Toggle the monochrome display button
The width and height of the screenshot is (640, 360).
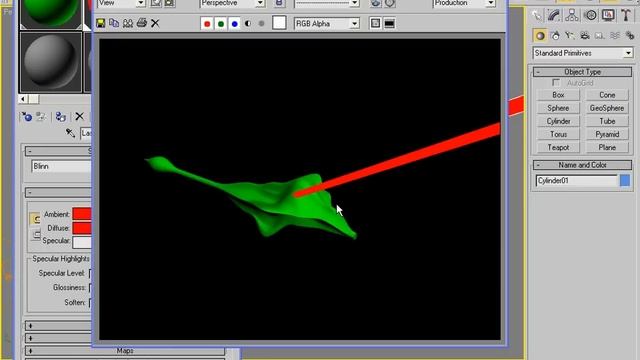(261, 24)
